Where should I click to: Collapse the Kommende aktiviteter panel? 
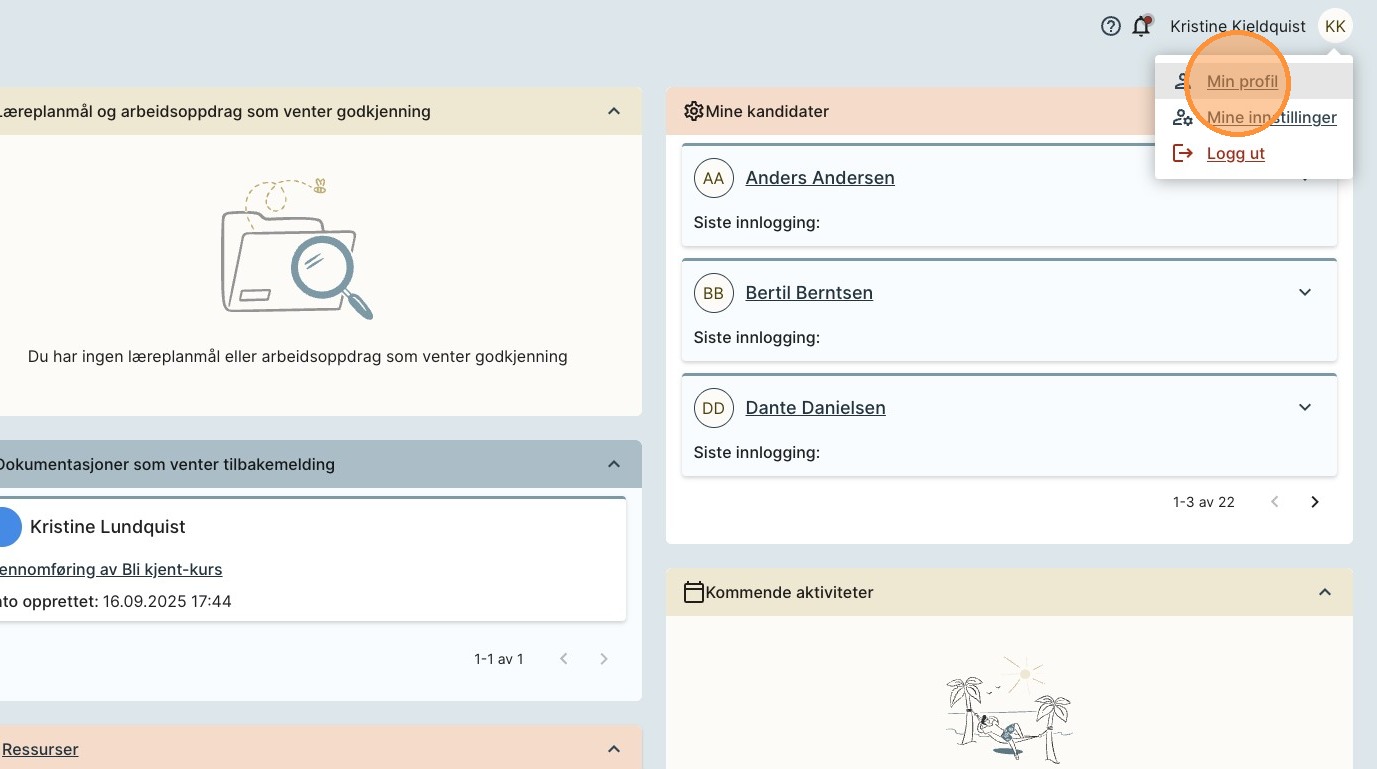[x=1325, y=593]
